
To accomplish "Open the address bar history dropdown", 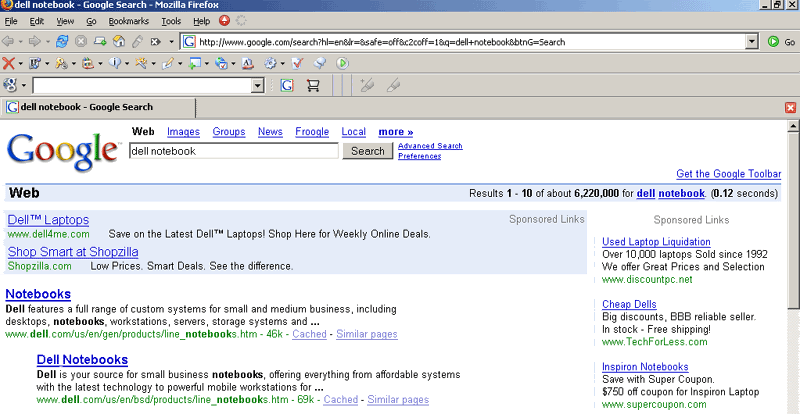I will tap(752, 42).
